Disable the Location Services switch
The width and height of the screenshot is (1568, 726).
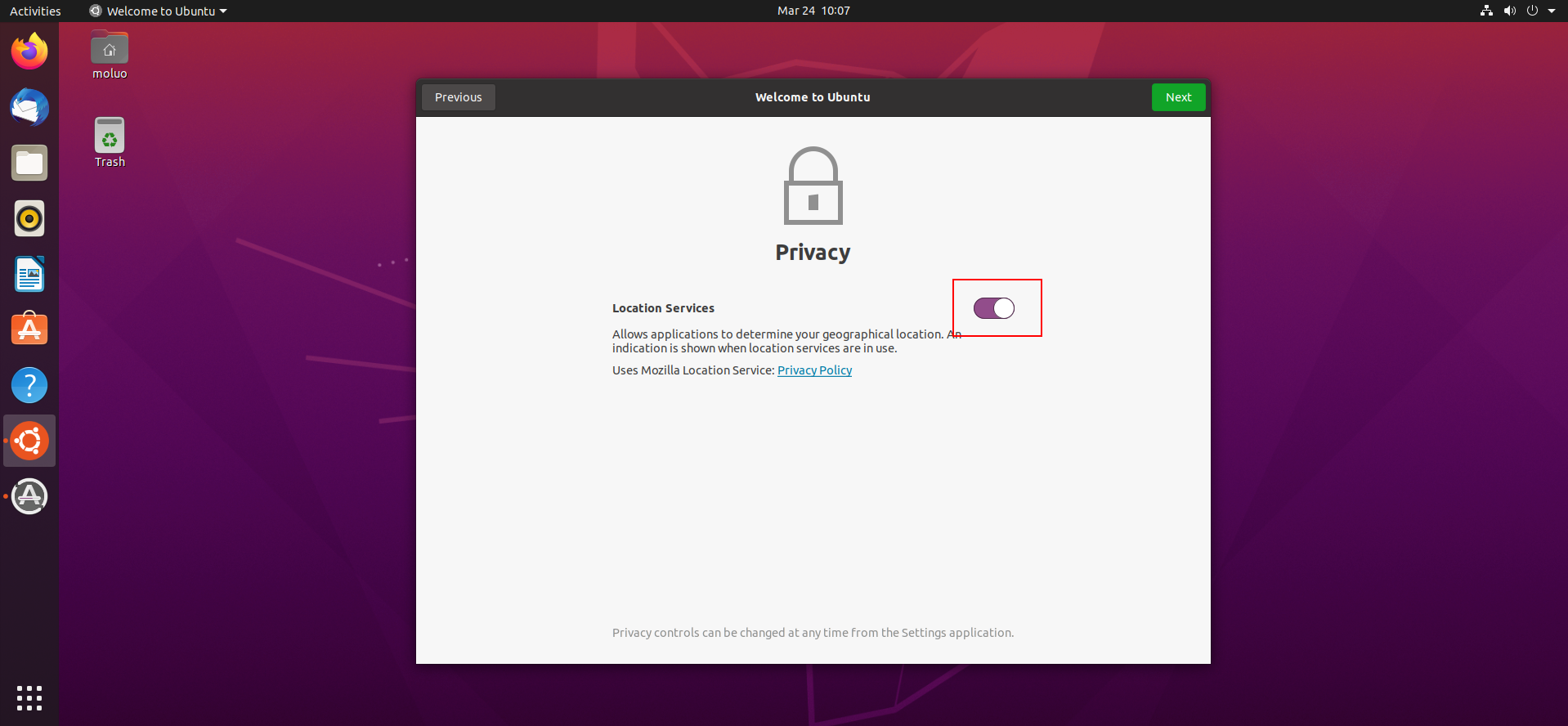coord(994,308)
